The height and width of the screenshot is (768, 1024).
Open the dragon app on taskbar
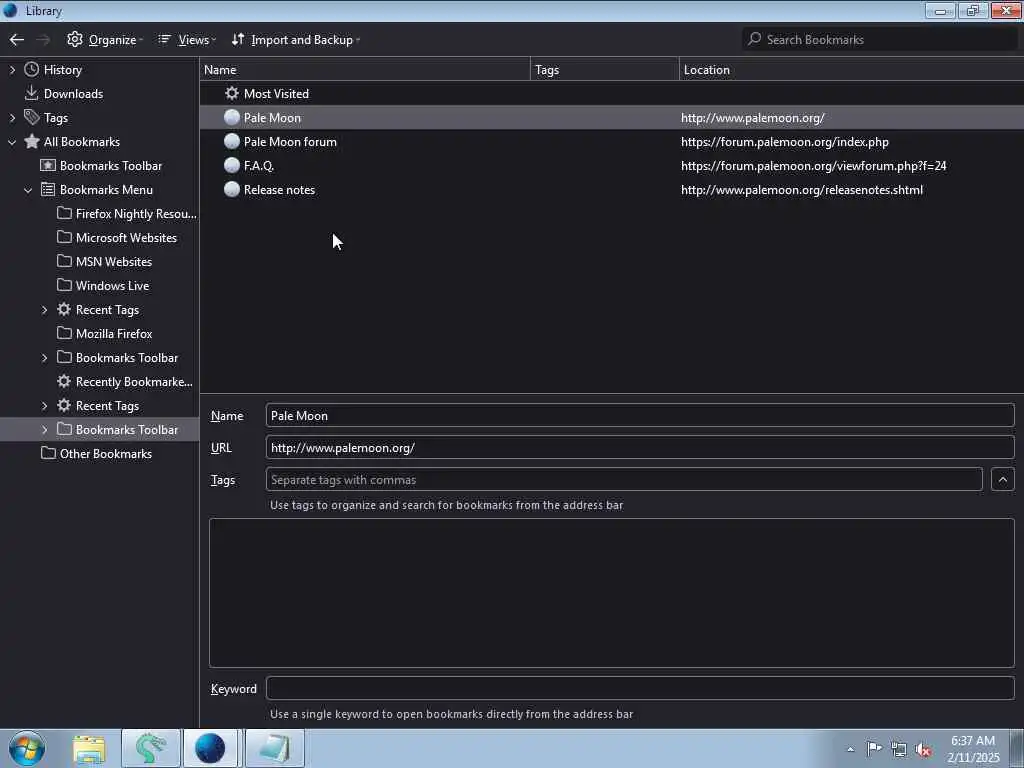pyautogui.click(x=150, y=748)
